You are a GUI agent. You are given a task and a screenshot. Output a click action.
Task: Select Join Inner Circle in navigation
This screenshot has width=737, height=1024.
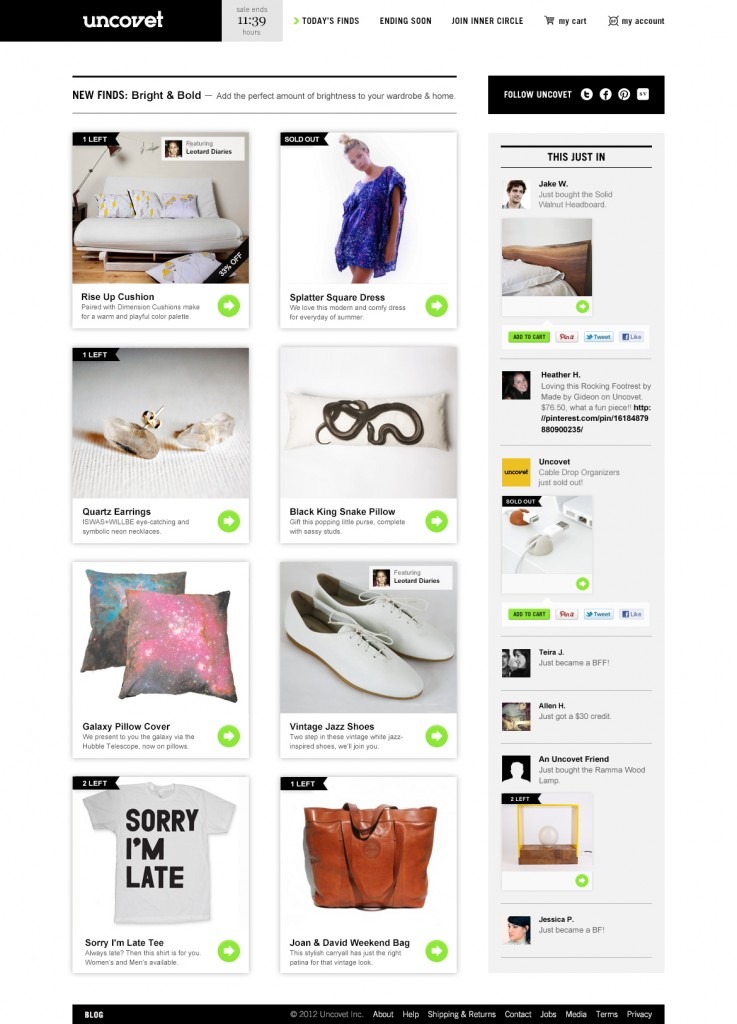[x=487, y=21]
